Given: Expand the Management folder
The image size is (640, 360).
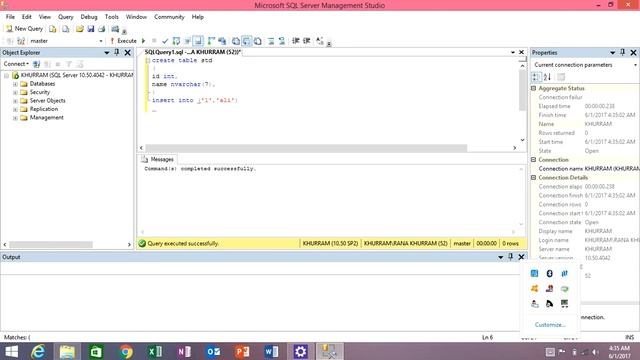Looking at the screenshot, I should coord(15,118).
